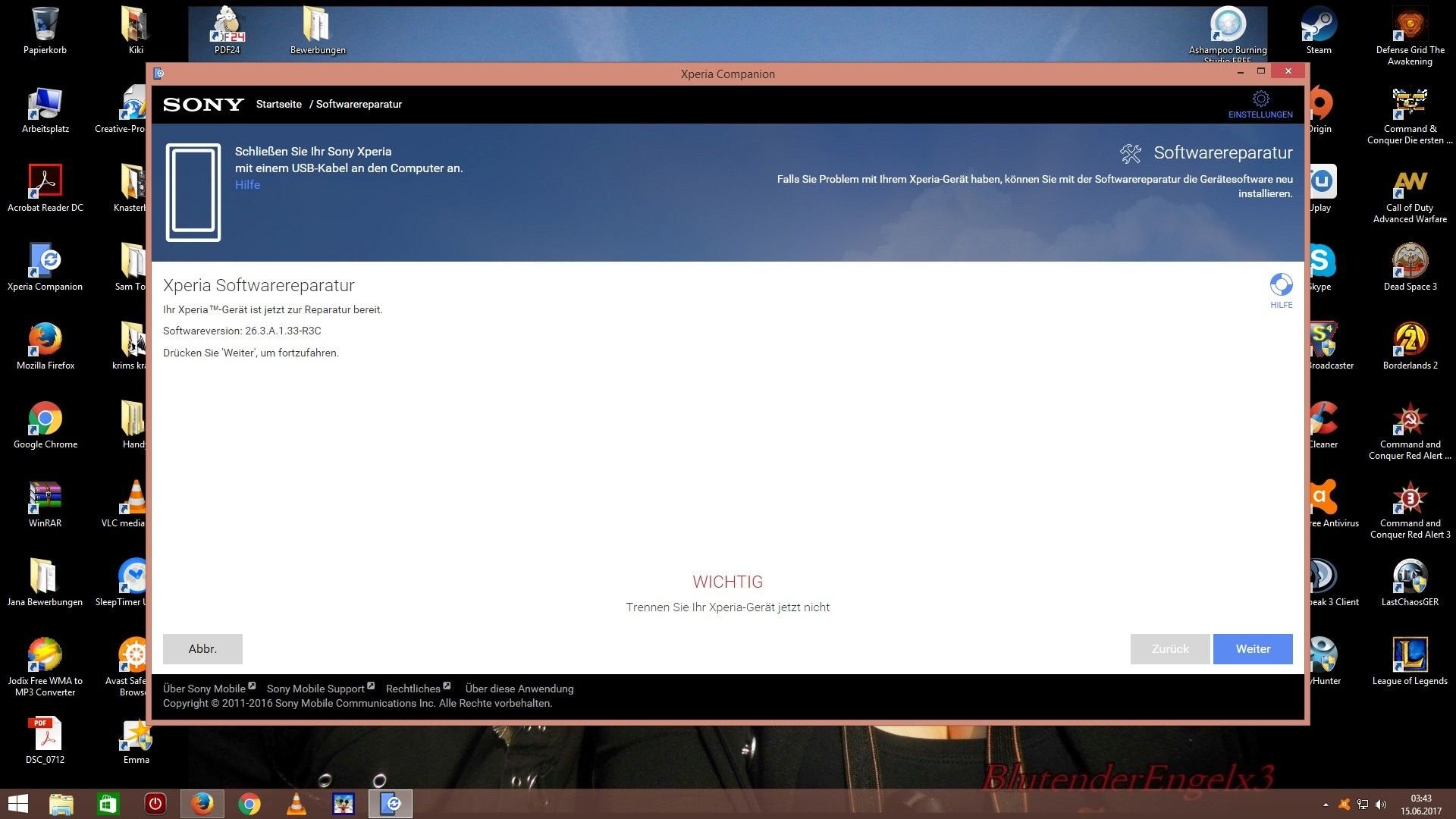Open the Emma desktop shortcut

(136, 740)
